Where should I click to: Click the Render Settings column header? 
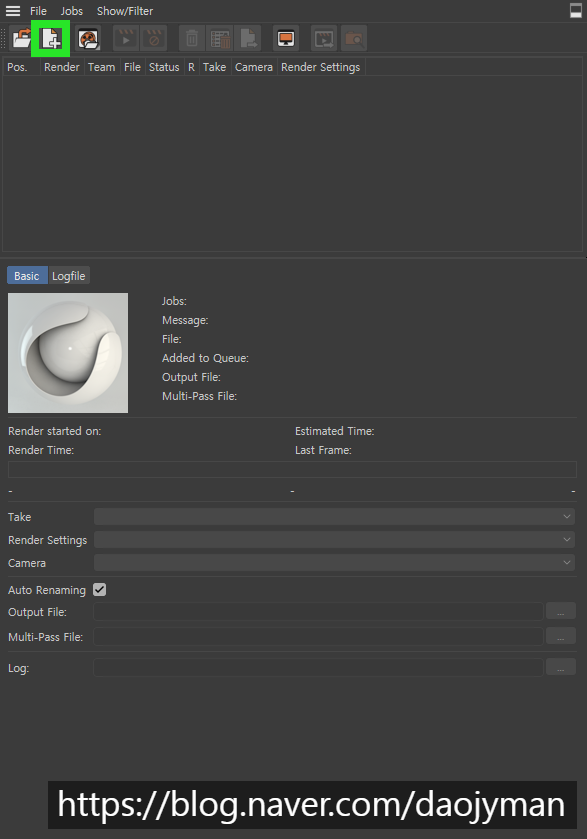click(x=321, y=67)
